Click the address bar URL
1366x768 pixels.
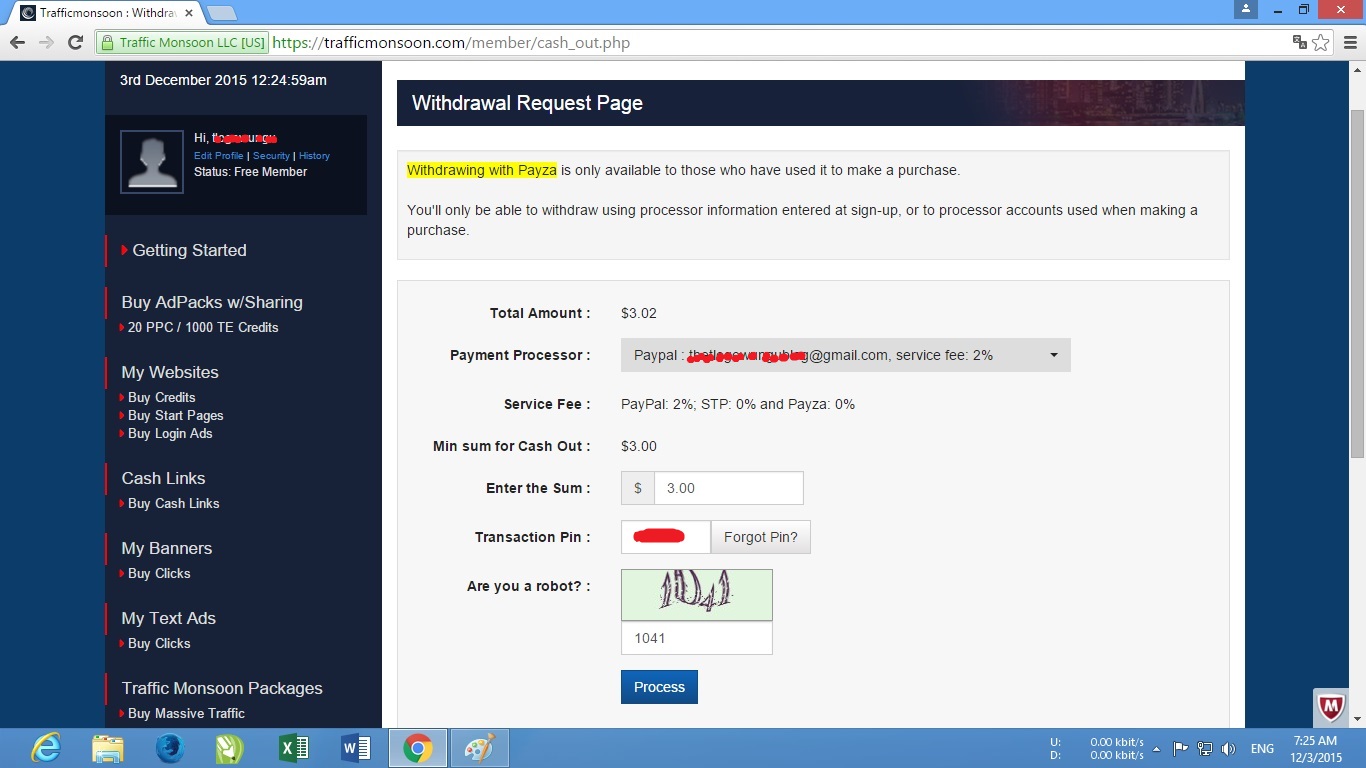451,43
